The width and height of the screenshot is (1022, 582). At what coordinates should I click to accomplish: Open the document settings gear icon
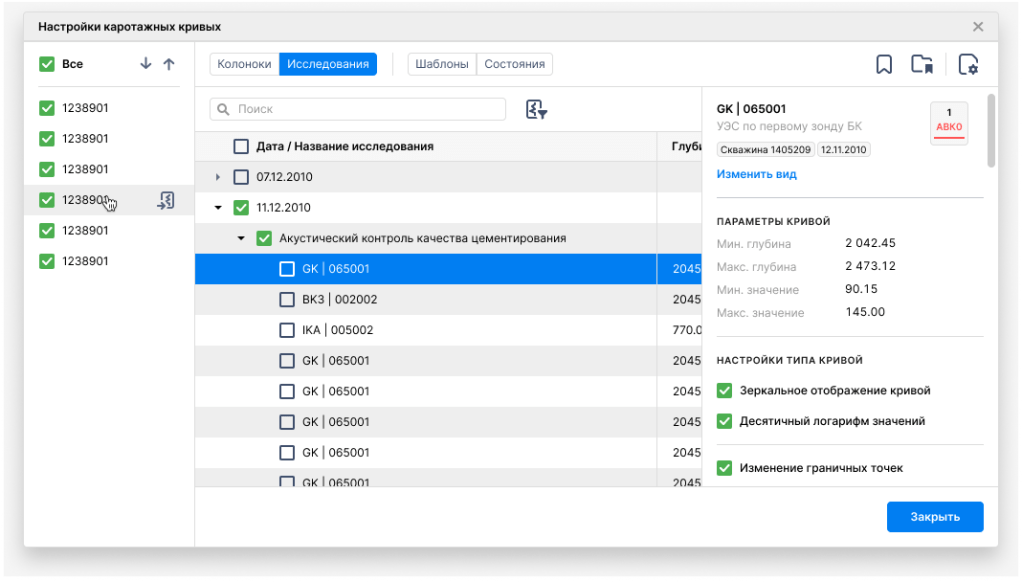(967, 65)
